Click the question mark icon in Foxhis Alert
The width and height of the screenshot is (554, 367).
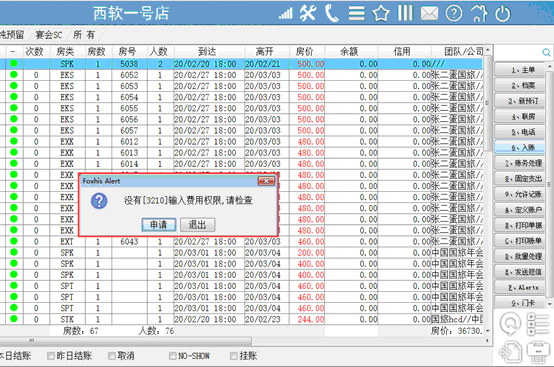pyautogui.click(x=99, y=201)
